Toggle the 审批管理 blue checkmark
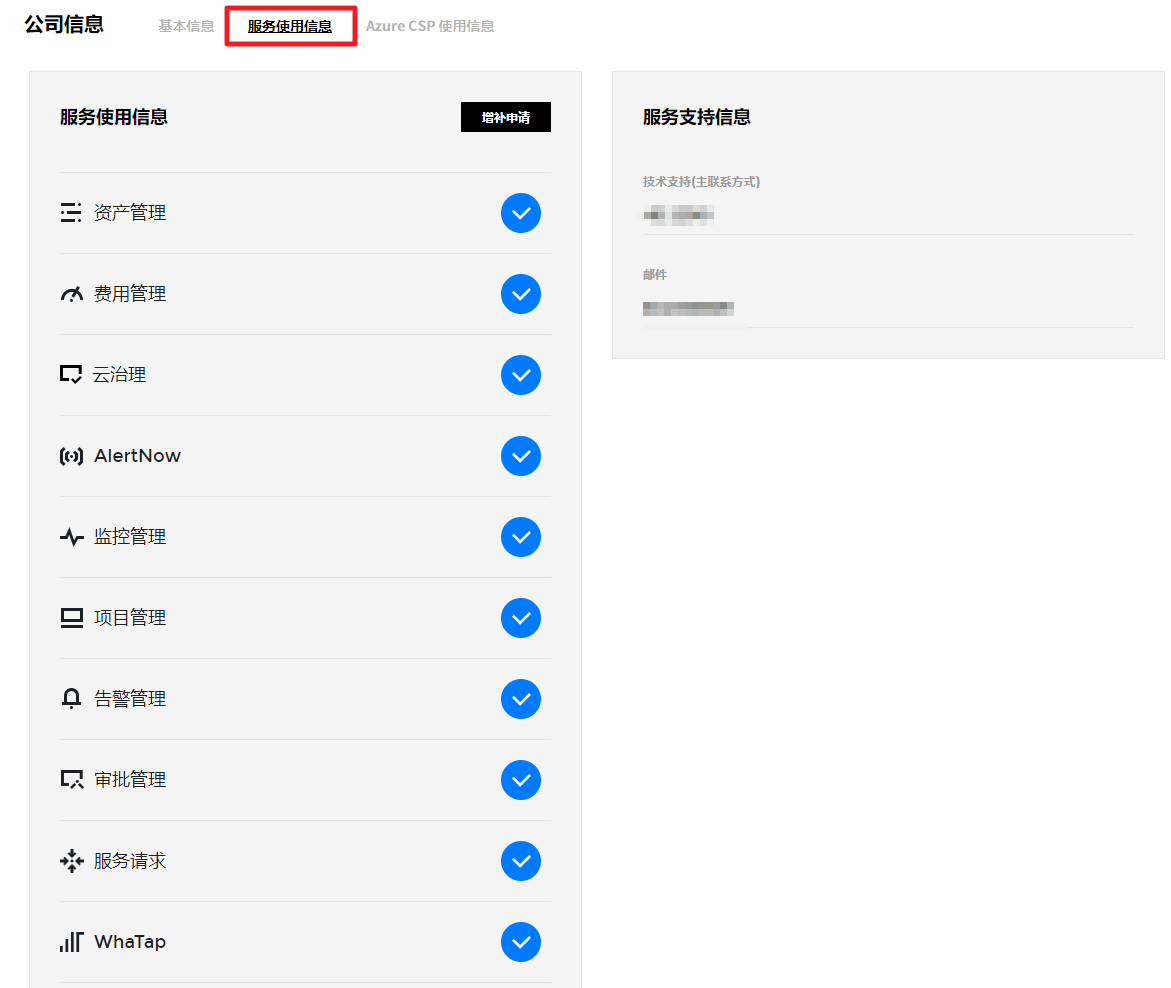The height and width of the screenshot is (988, 1171). pyautogui.click(x=520, y=780)
